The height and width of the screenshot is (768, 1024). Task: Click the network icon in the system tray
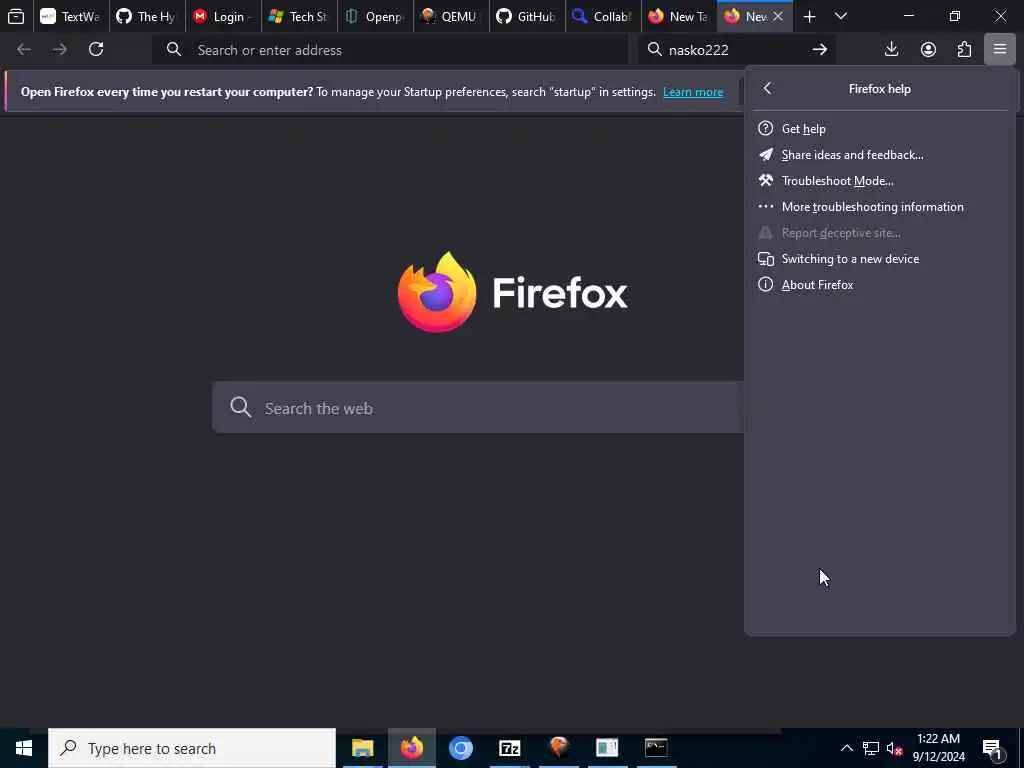pos(871,748)
